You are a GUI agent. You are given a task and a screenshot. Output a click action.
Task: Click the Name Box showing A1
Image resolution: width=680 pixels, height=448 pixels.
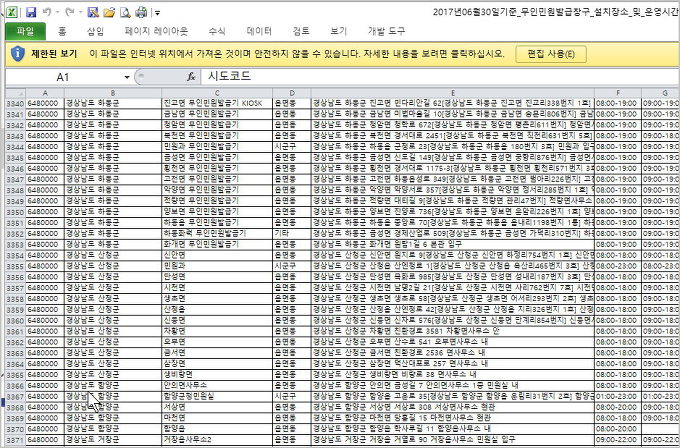click(x=63, y=77)
